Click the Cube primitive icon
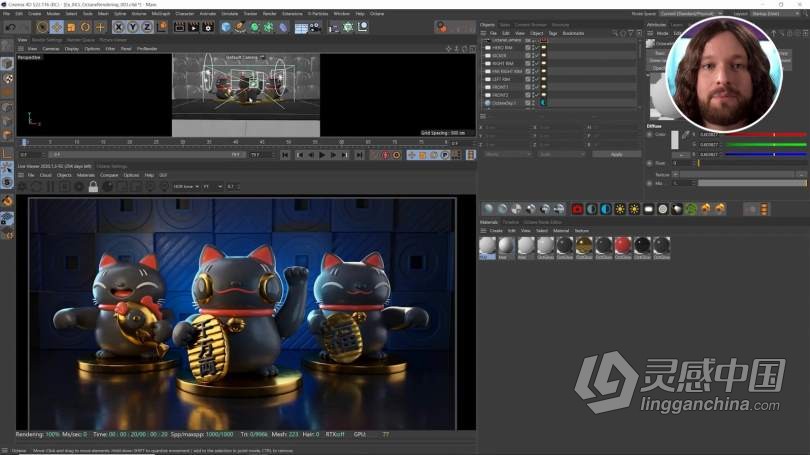The width and height of the screenshot is (810, 455). click(226, 27)
